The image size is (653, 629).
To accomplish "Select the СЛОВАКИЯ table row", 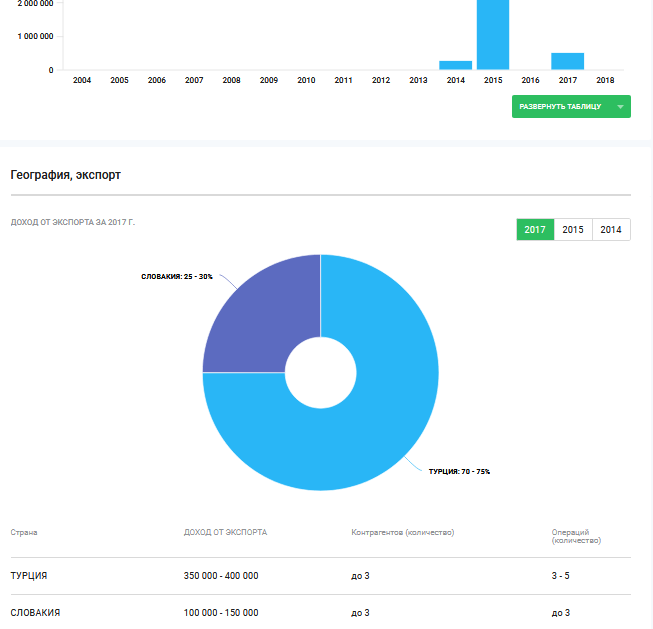I will (x=320, y=612).
